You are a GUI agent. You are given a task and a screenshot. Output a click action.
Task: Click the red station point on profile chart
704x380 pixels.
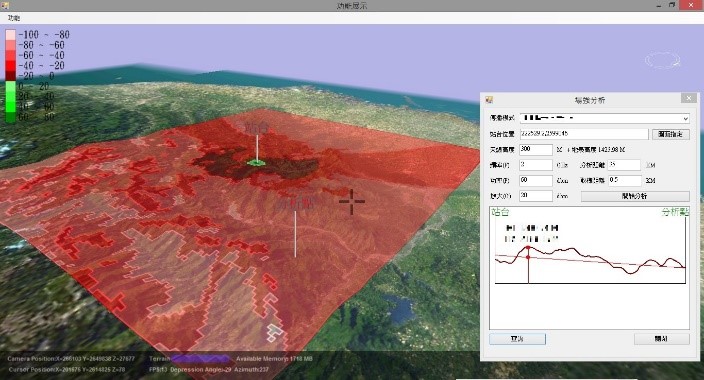tap(528, 248)
